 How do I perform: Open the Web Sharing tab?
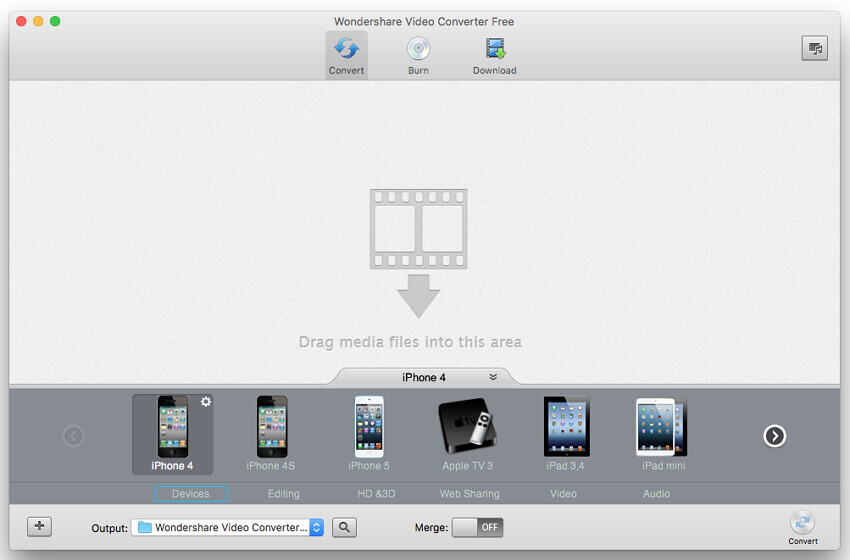pyautogui.click(x=469, y=494)
